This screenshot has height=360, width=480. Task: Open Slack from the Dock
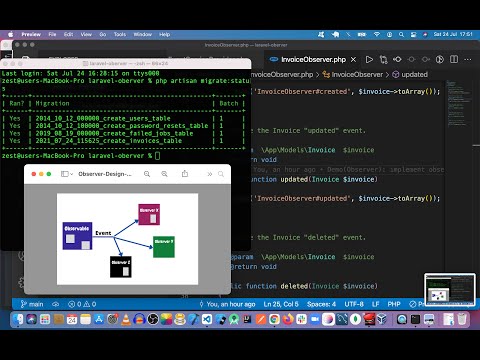click(x=301, y=319)
